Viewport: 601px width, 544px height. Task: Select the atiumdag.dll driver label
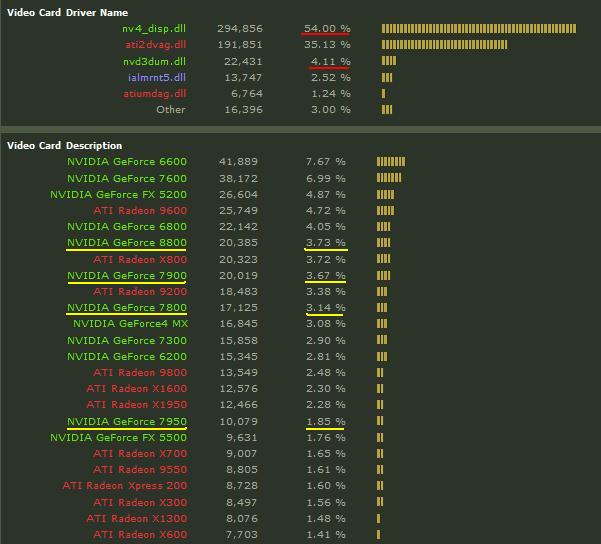pos(154,94)
